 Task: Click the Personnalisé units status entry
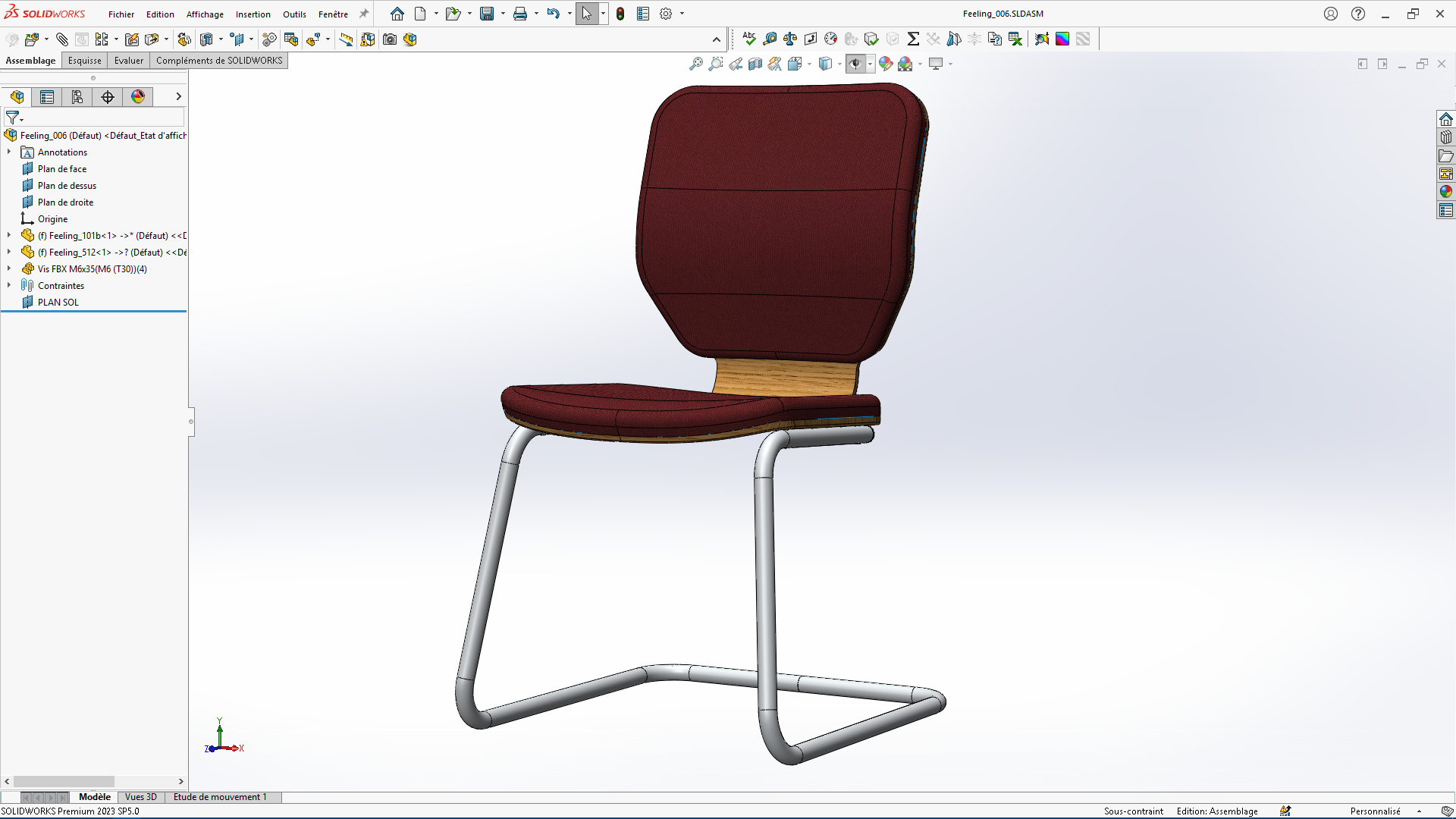click(1375, 811)
